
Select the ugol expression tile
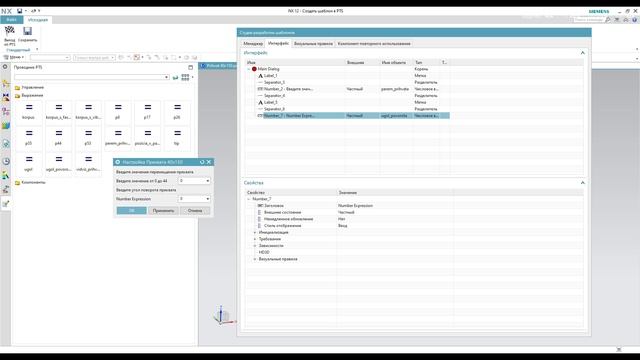pyautogui.click(x=29, y=164)
